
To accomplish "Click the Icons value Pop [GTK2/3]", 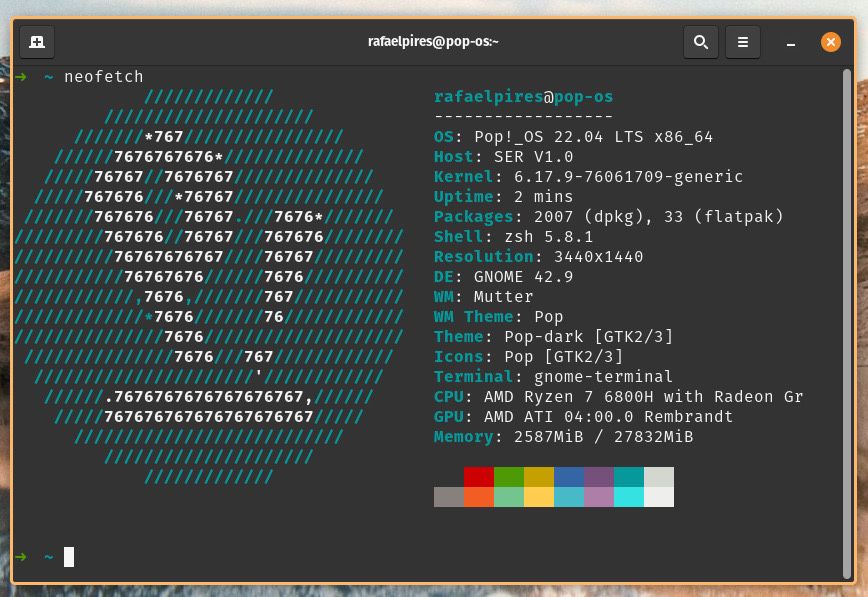I will 564,356.
